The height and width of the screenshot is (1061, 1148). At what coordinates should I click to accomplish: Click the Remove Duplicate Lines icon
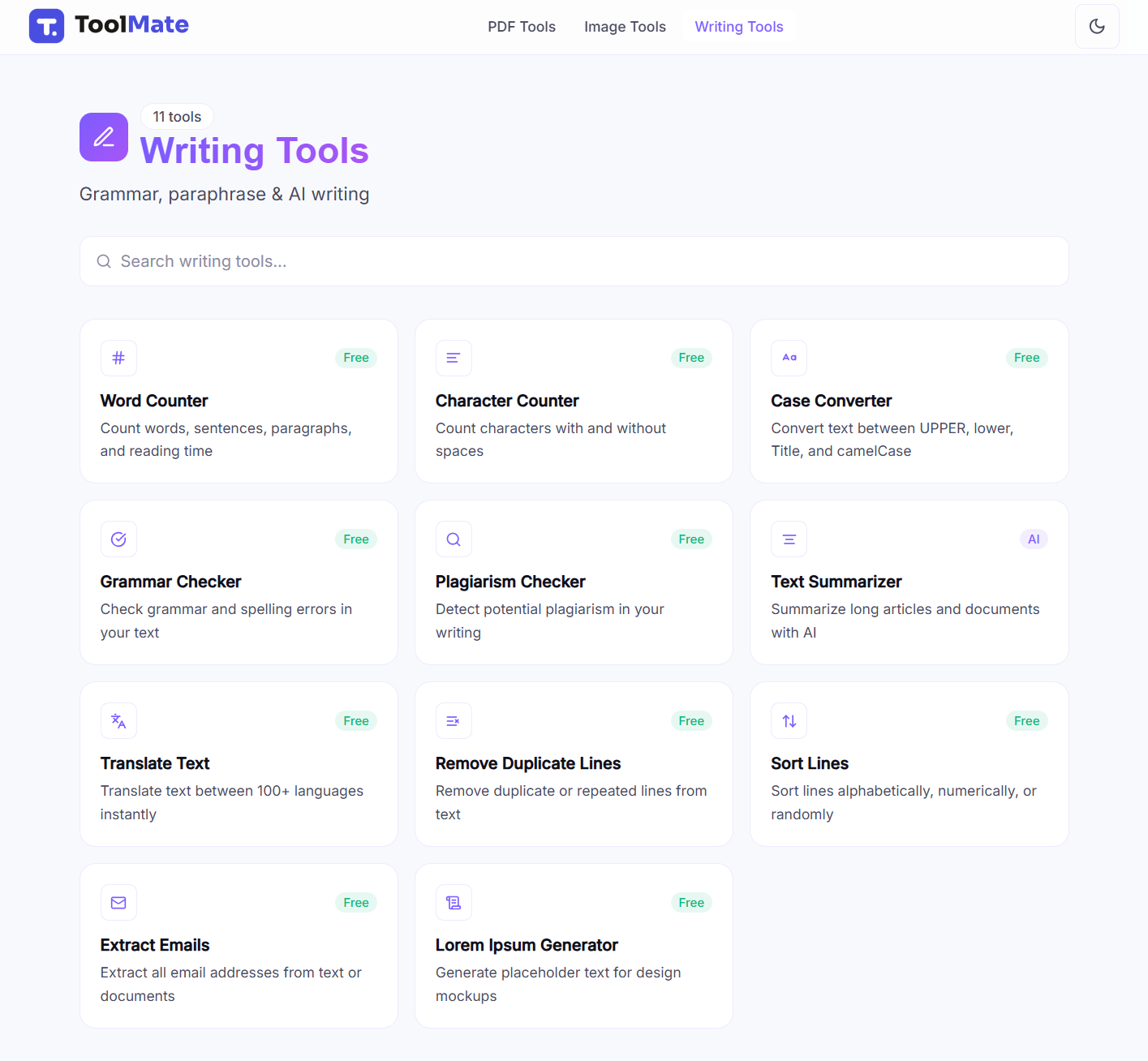pyautogui.click(x=454, y=721)
